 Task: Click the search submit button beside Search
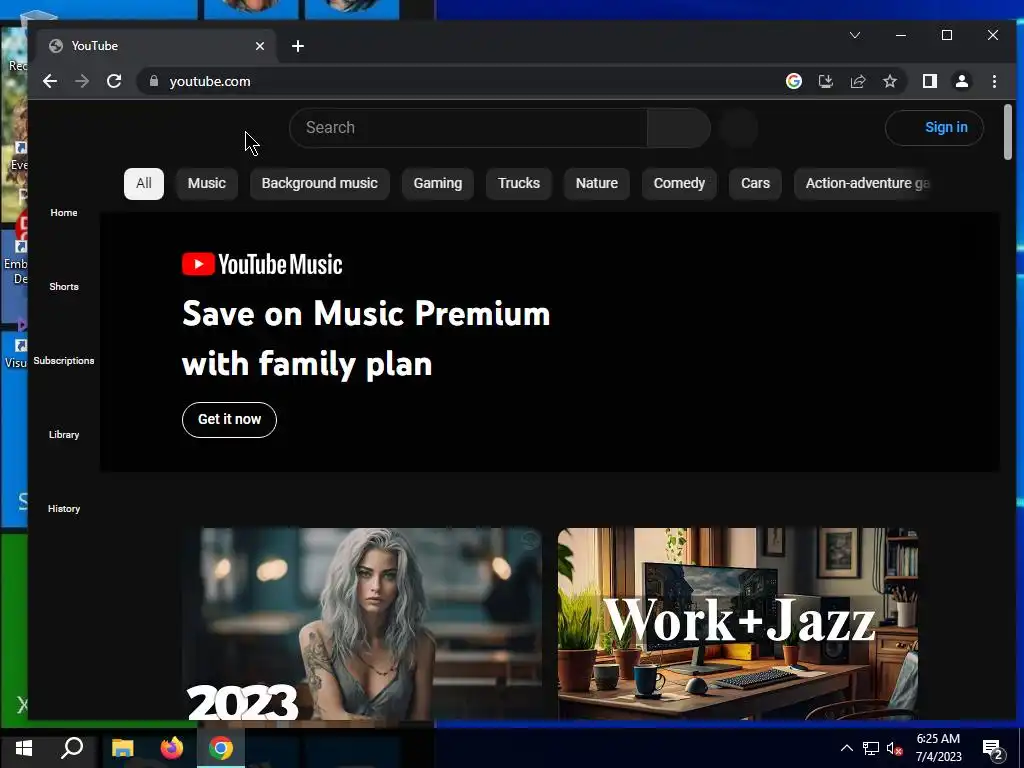coord(679,127)
